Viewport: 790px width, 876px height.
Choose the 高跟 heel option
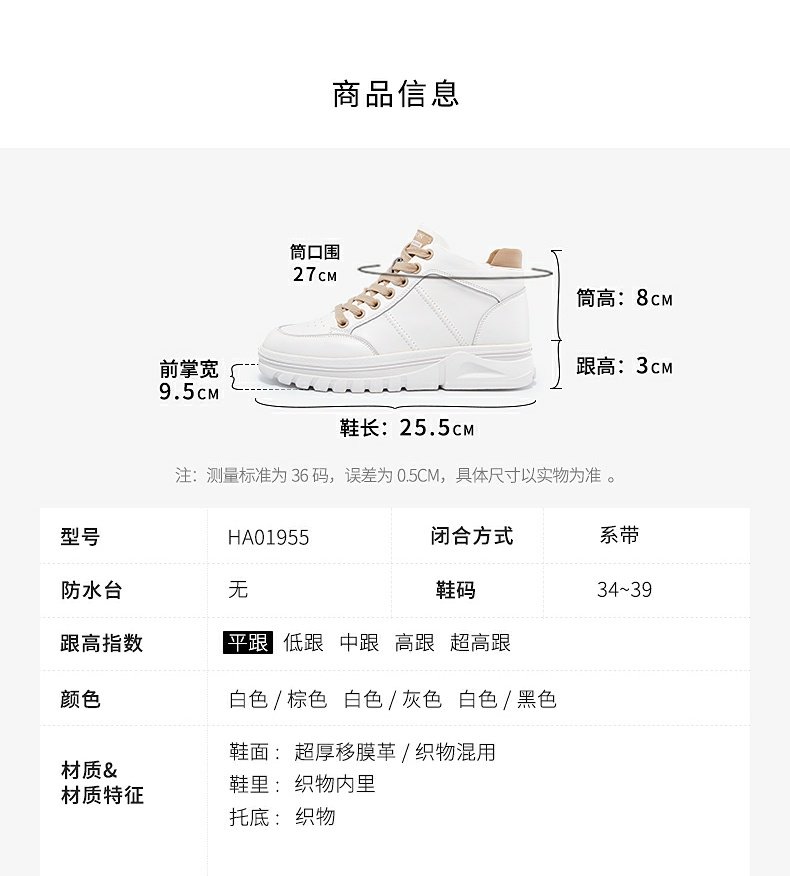coord(415,642)
